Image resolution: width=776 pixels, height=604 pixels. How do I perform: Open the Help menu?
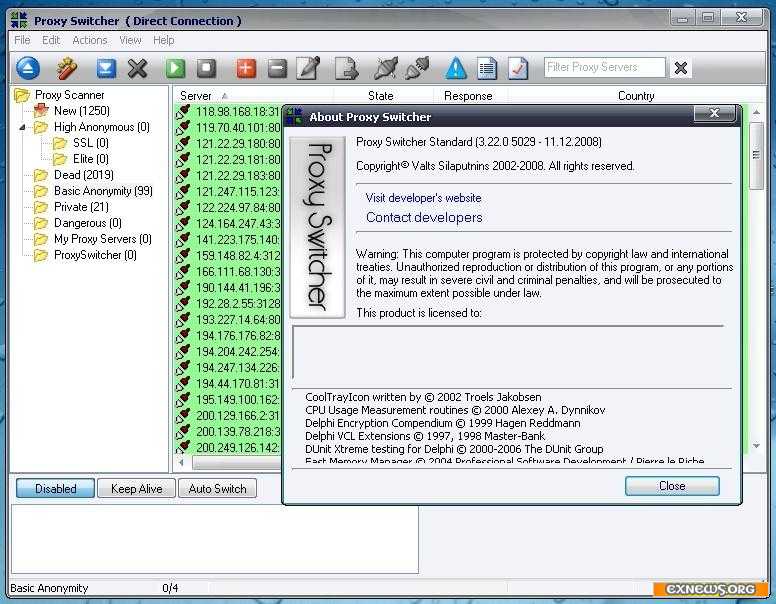tap(163, 40)
